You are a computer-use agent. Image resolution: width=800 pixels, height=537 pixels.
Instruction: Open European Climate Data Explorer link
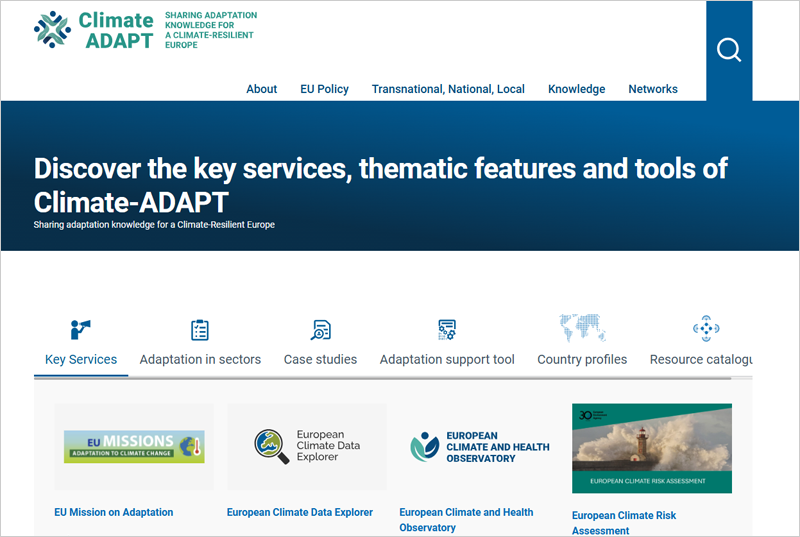(x=300, y=512)
